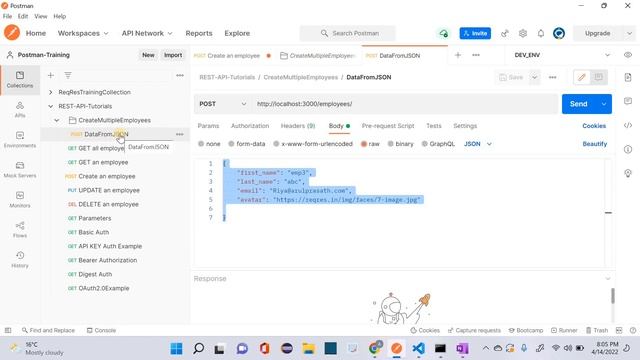Click the Beautify link
This screenshot has width=640, height=360.
(x=595, y=144)
